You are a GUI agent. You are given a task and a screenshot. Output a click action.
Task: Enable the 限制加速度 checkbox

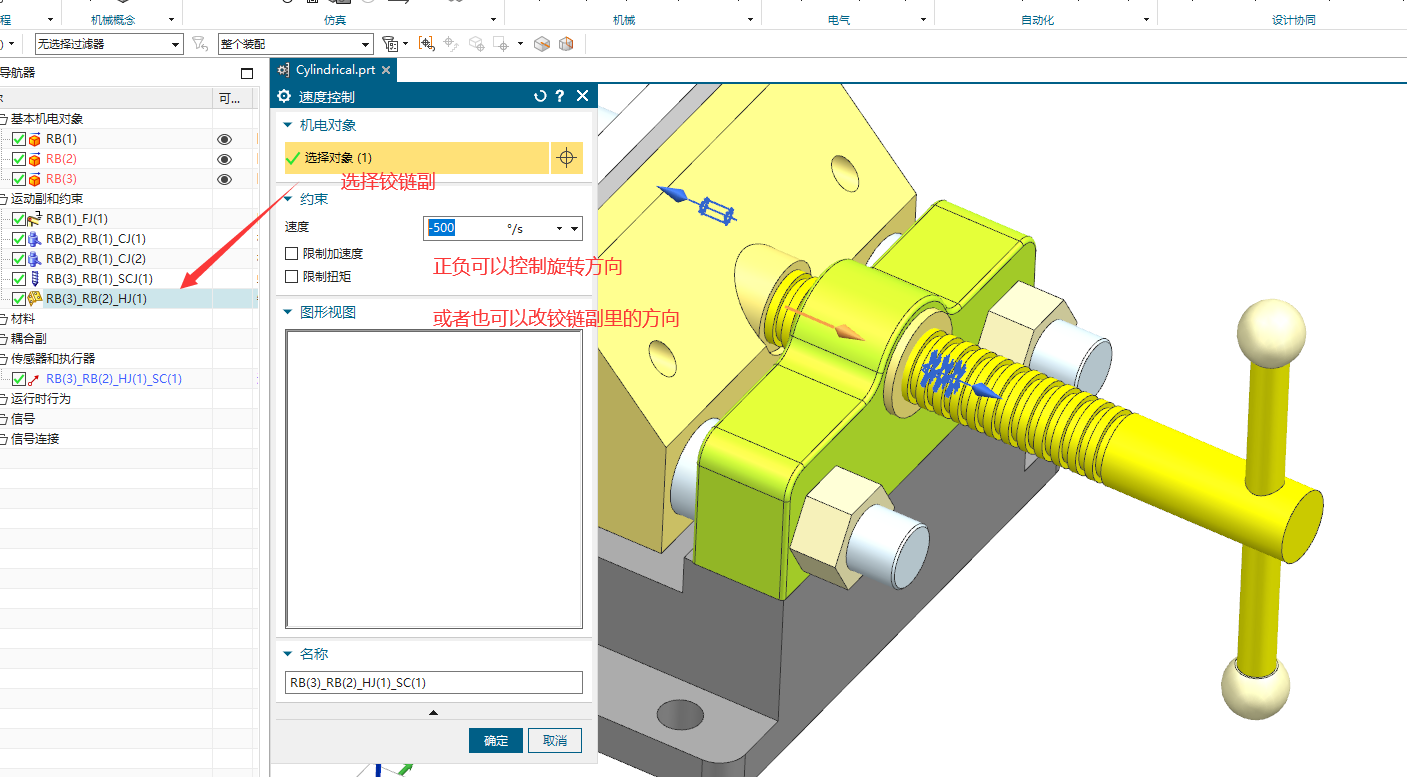coord(292,254)
